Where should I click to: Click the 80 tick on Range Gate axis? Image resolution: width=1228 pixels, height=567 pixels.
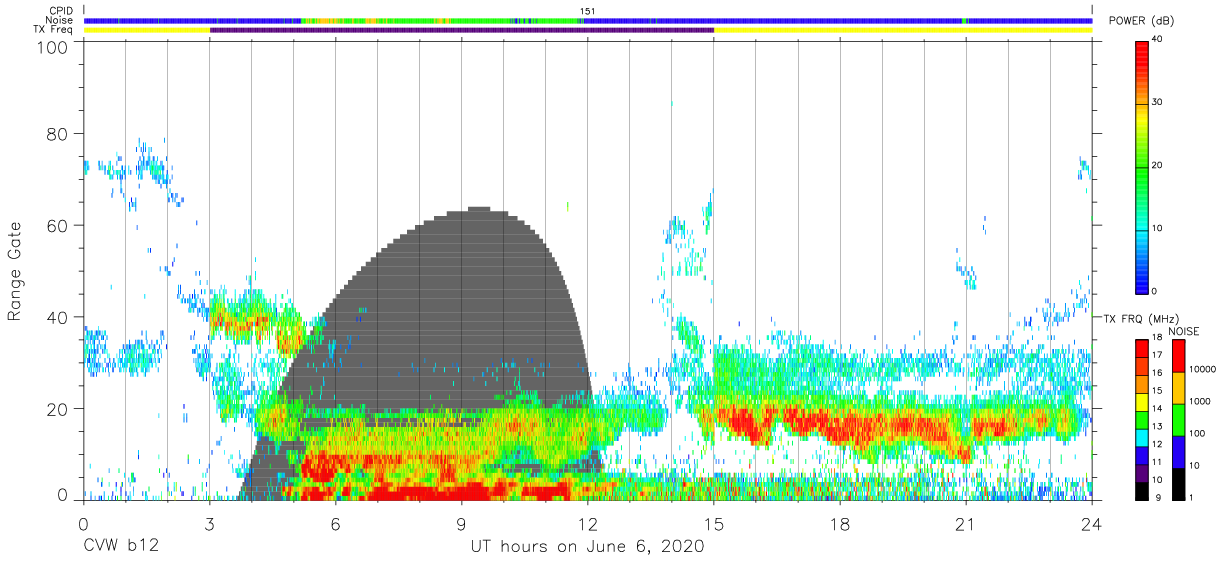click(58, 134)
